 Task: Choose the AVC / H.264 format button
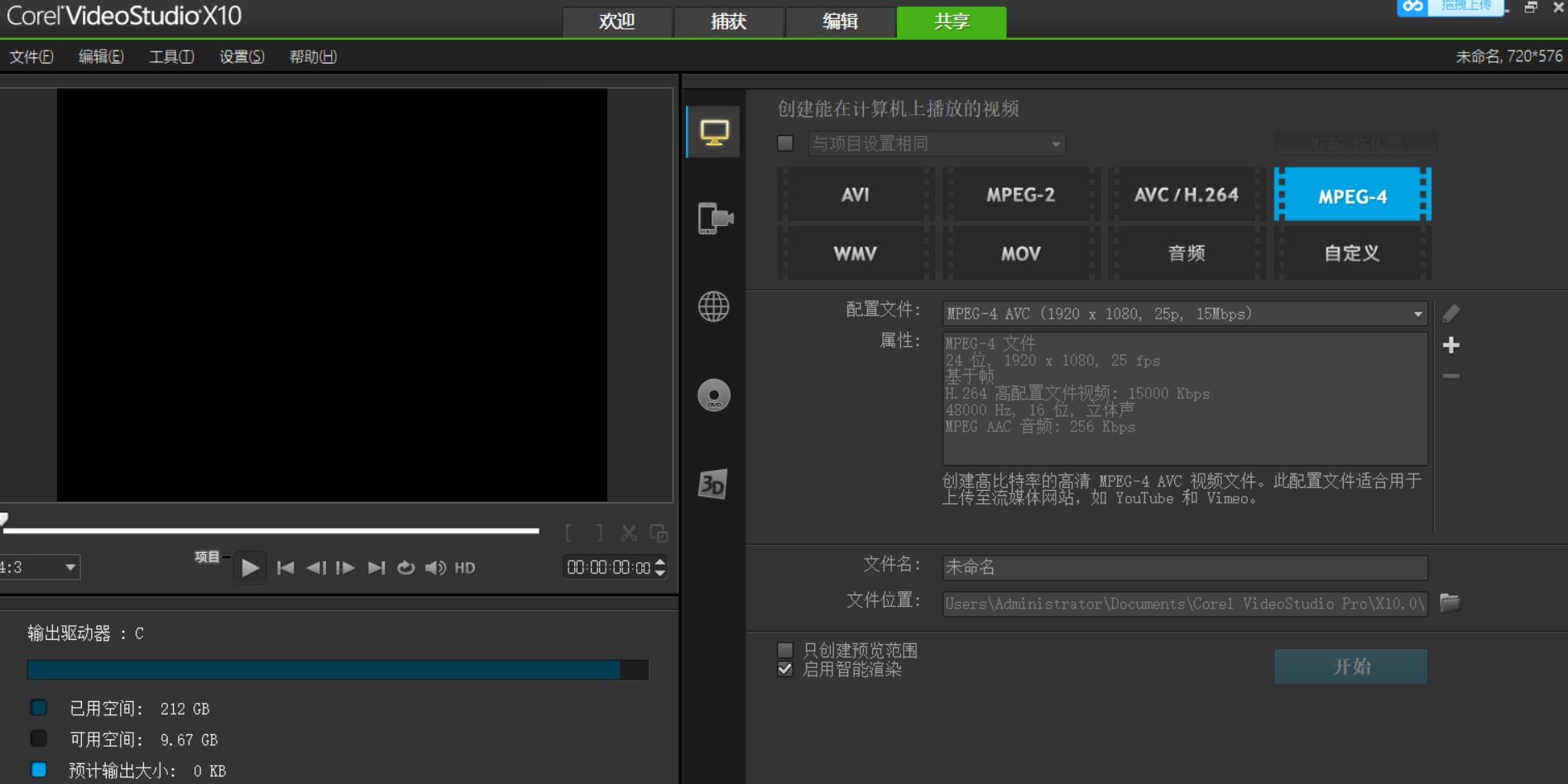pyautogui.click(x=1187, y=195)
